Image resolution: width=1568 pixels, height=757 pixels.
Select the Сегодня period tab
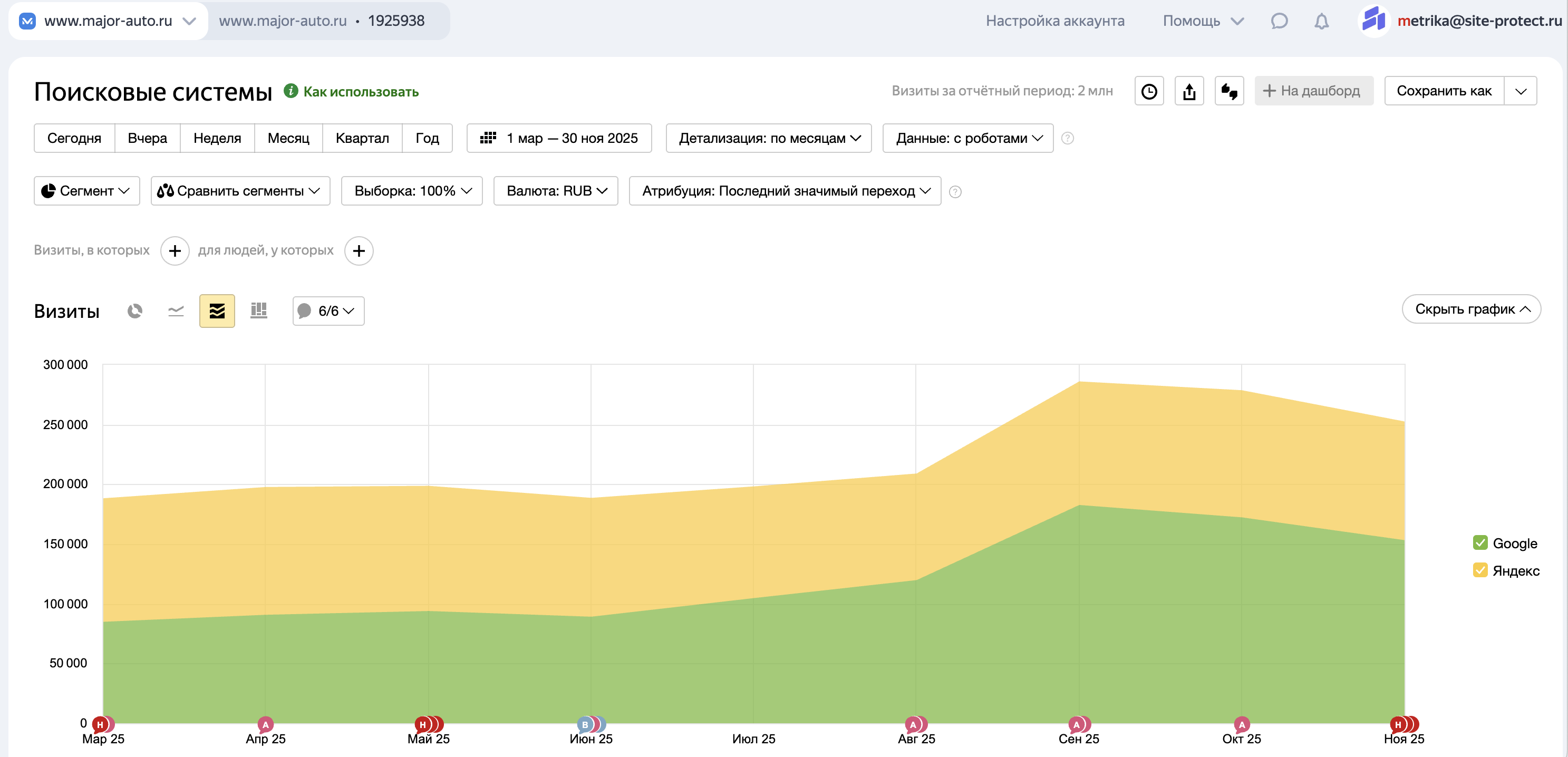[74, 138]
